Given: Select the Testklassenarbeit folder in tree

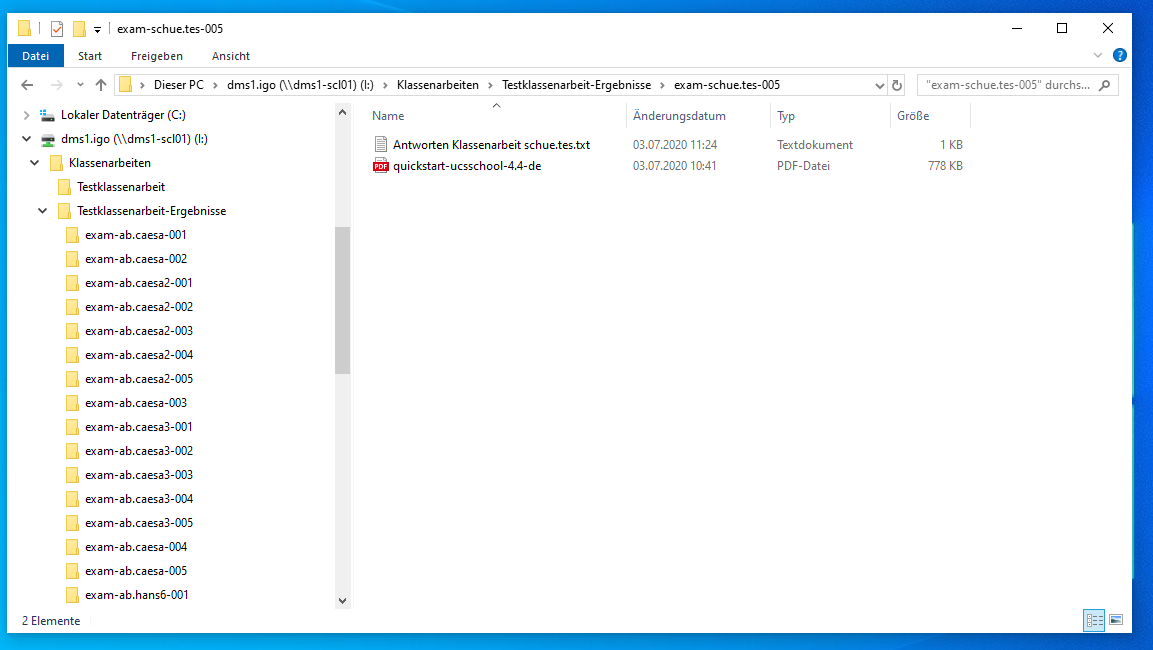Looking at the screenshot, I should 121,187.
